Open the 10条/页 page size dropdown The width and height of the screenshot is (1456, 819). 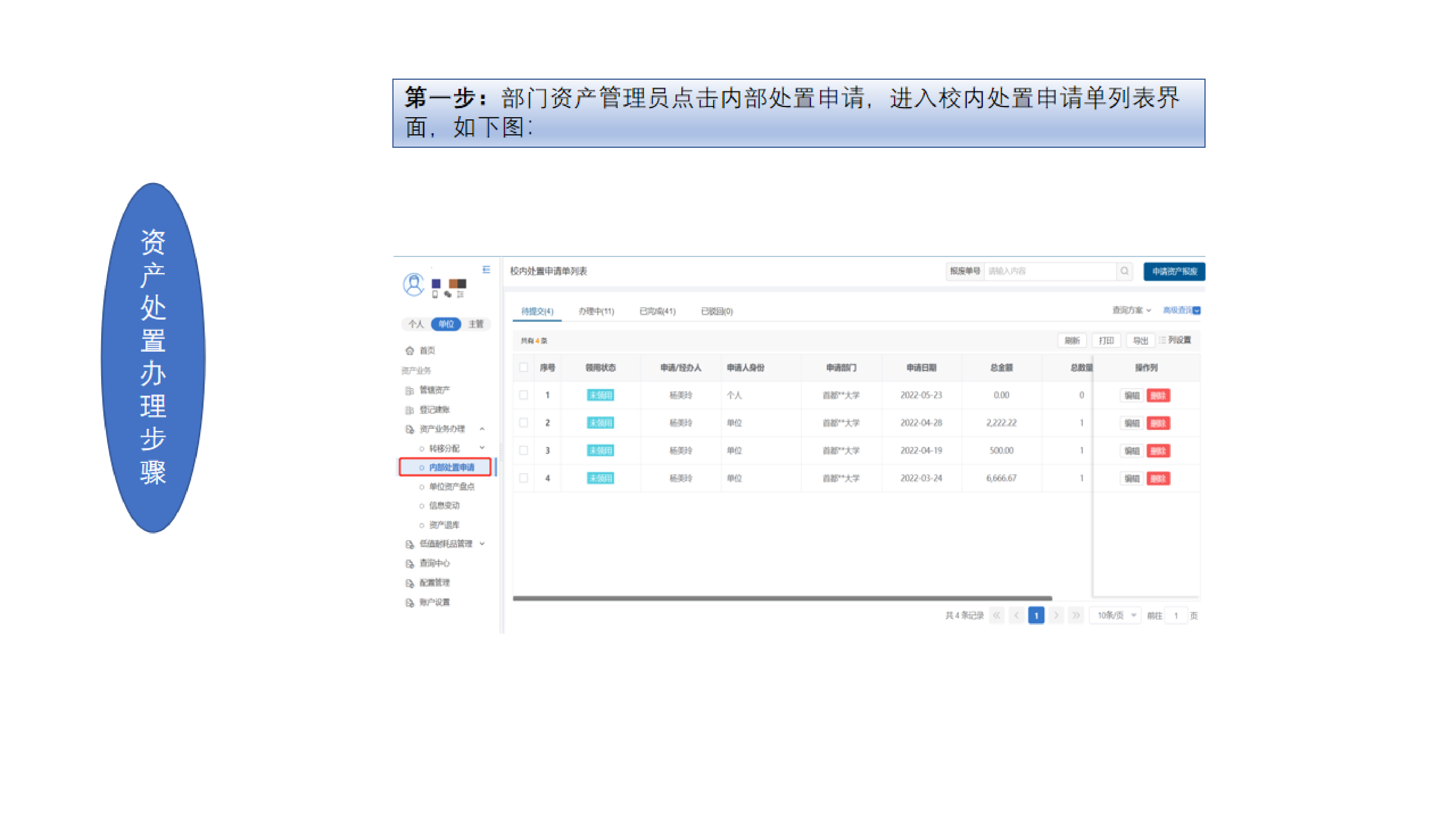pyautogui.click(x=1115, y=615)
